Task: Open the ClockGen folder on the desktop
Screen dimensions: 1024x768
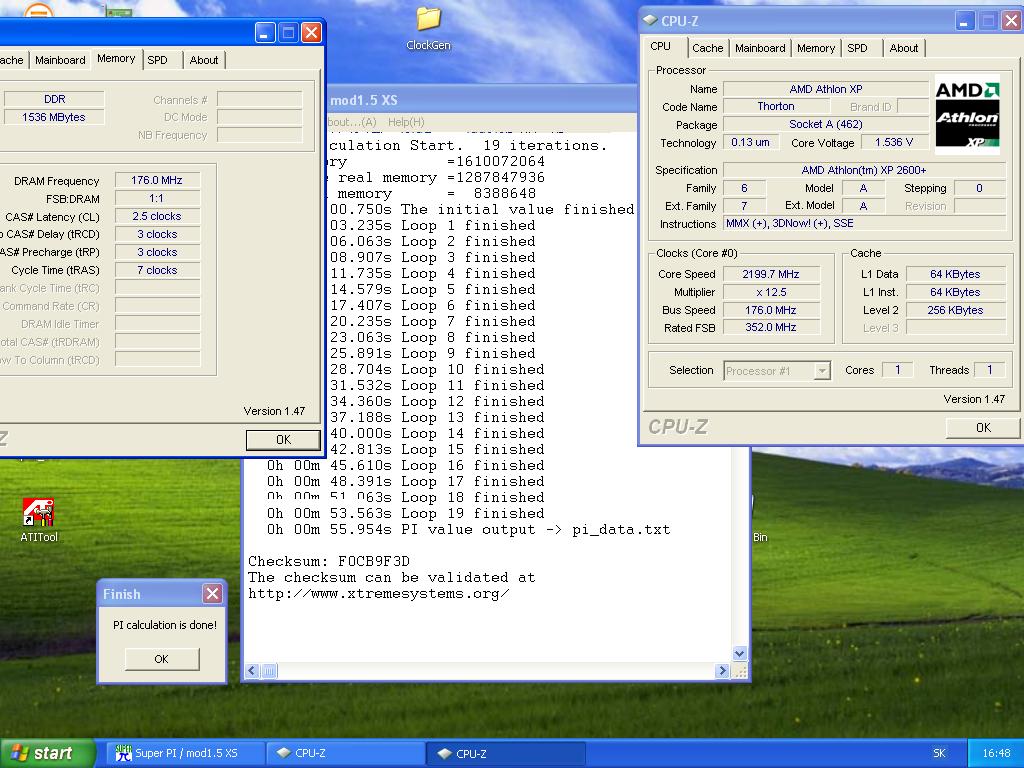Action: (x=428, y=27)
